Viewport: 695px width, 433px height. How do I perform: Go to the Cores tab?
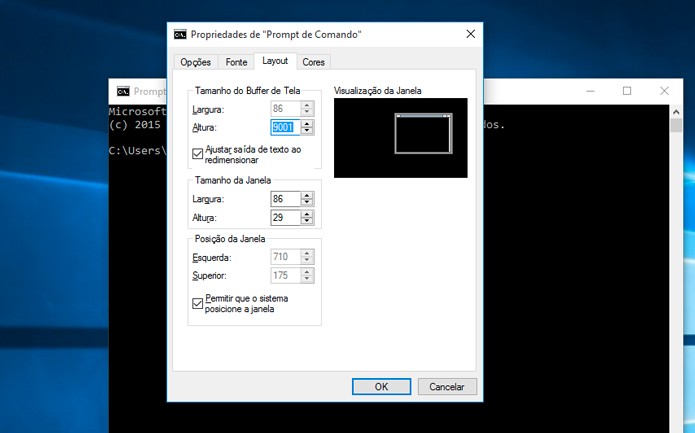[x=313, y=62]
